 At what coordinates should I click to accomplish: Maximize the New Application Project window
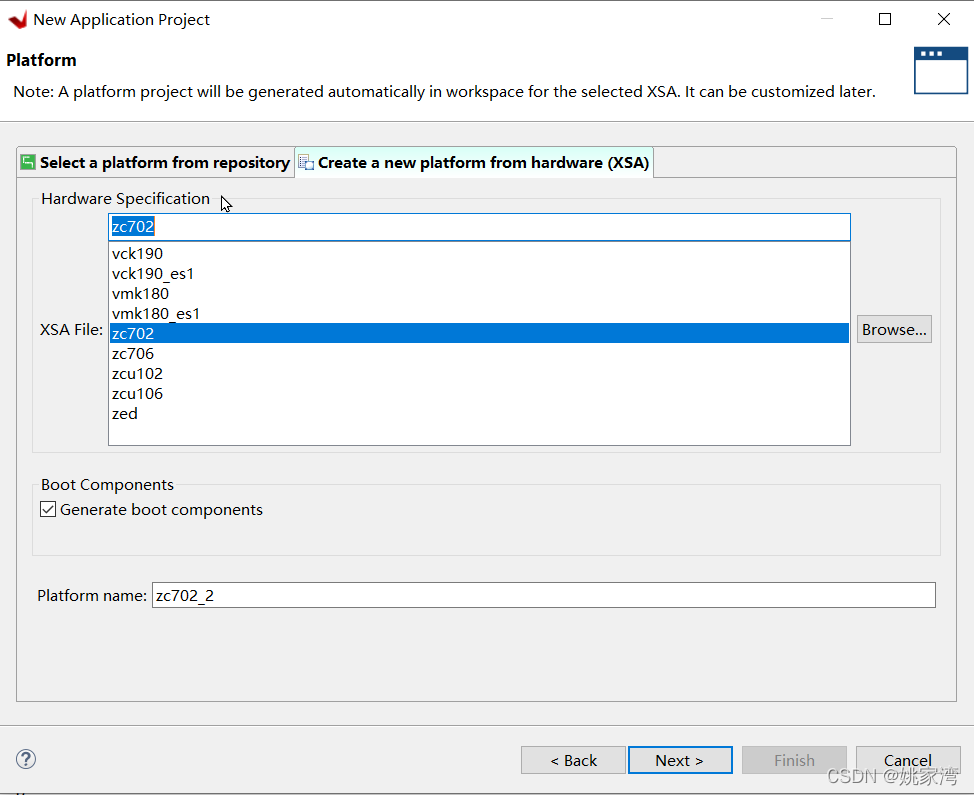pos(884,19)
